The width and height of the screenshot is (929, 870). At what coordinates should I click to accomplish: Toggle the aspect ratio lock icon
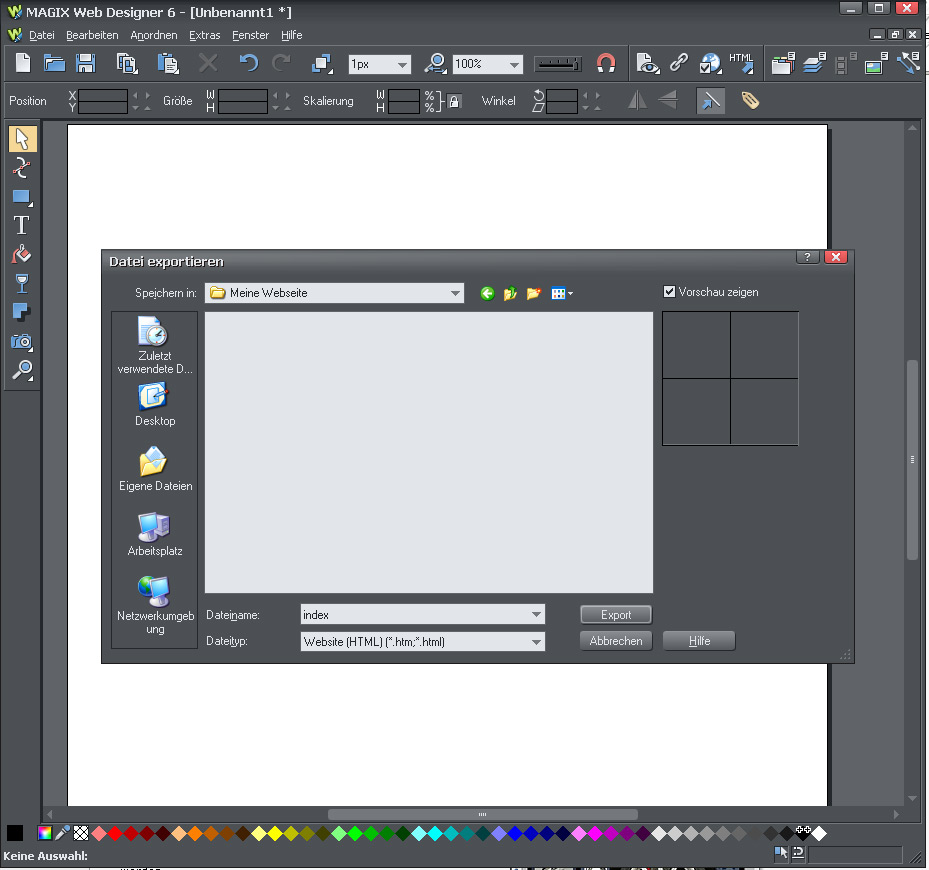click(454, 101)
